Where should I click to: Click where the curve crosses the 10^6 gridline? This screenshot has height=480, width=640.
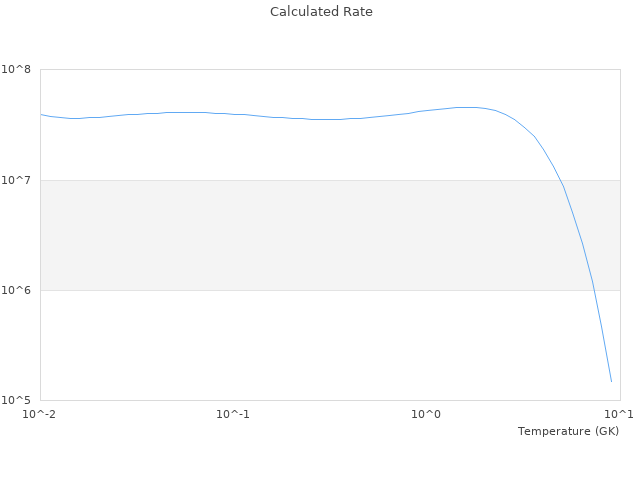[x=594, y=290]
